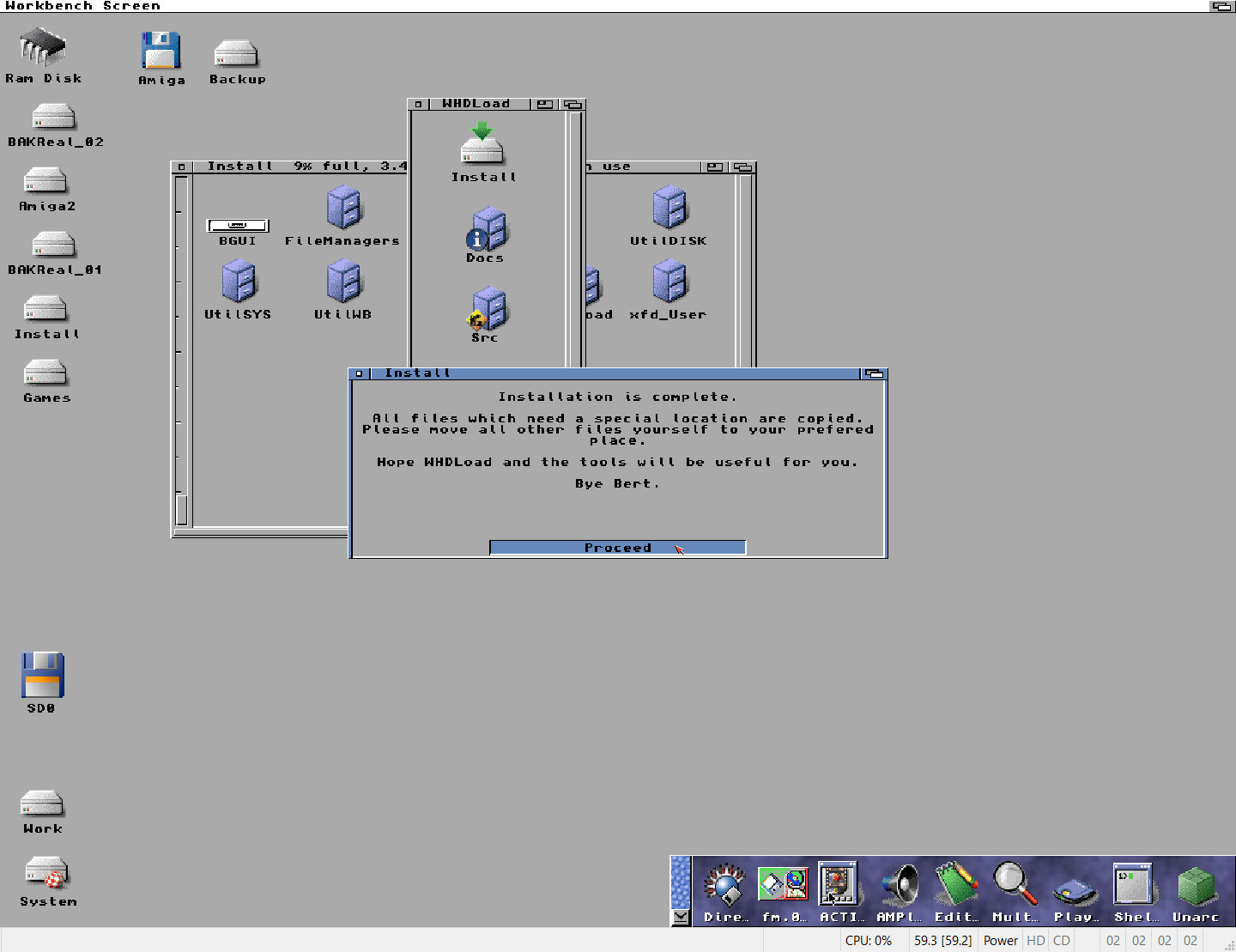Screen dimensions: 1236x952
Task: Click the WHDLoad window zoom gadget
Action: pyautogui.click(x=544, y=104)
